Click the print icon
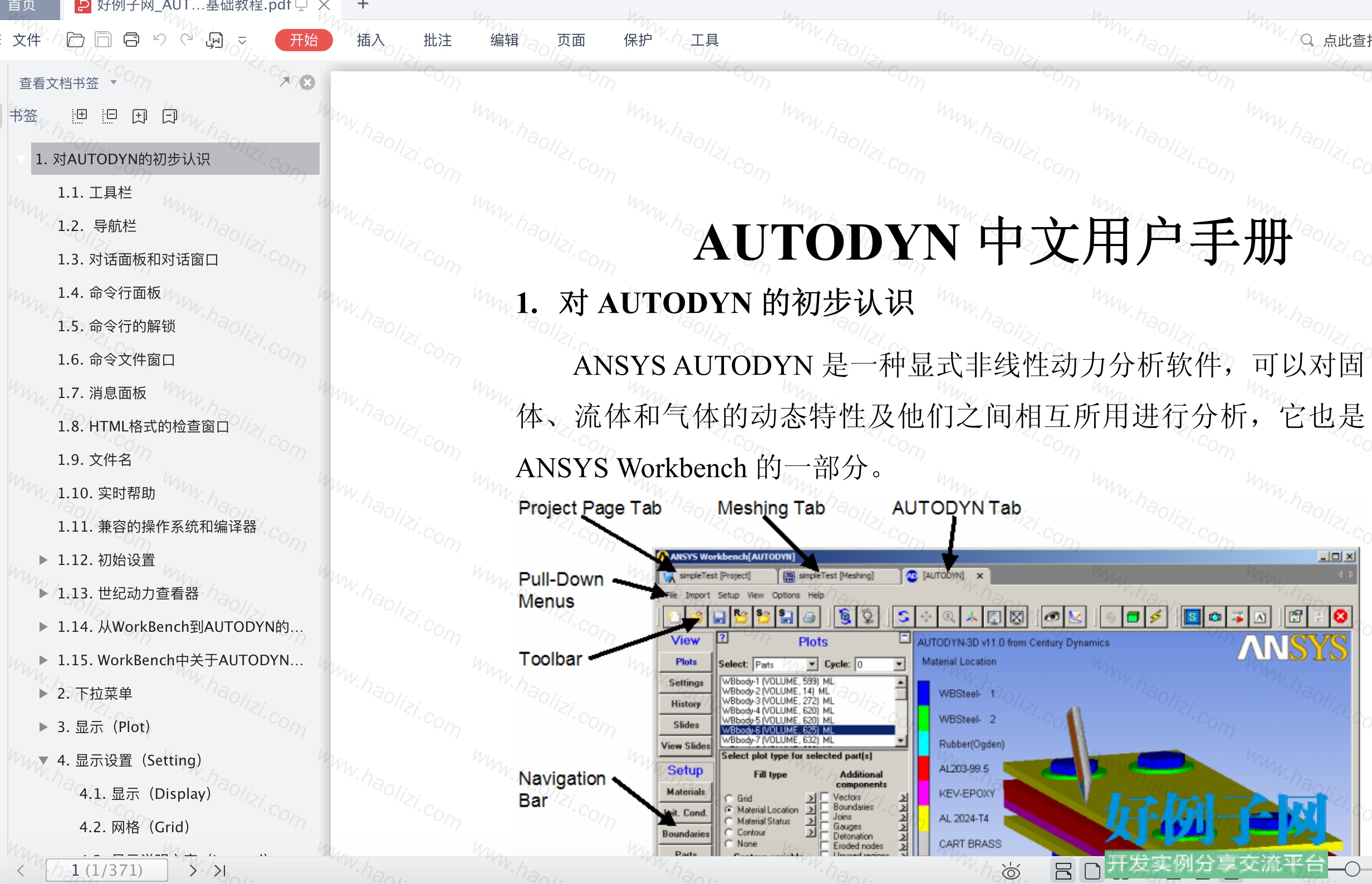1372x884 pixels. (x=131, y=40)
